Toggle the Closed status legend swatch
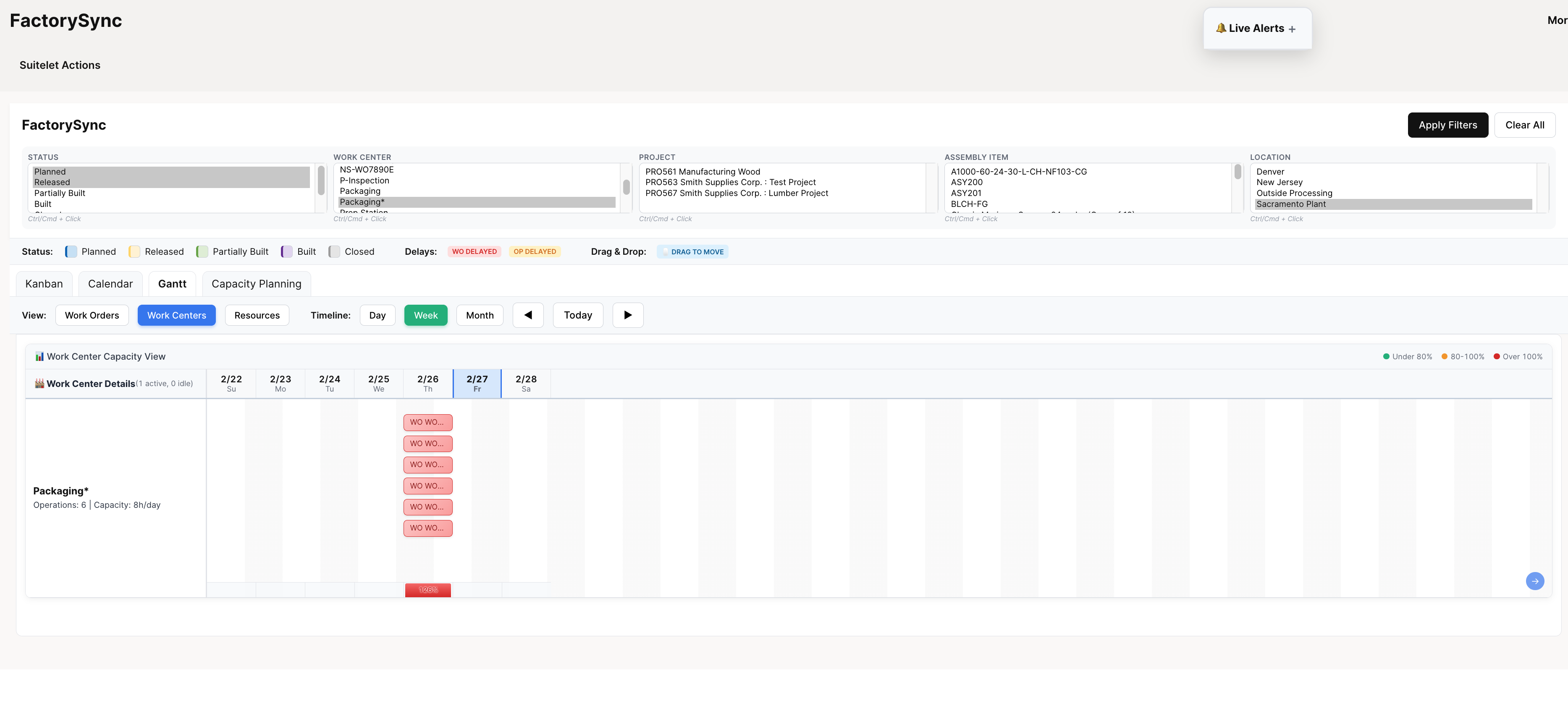Image resolution: width=1568 pixels, height=716 pixels. [333, 251]
